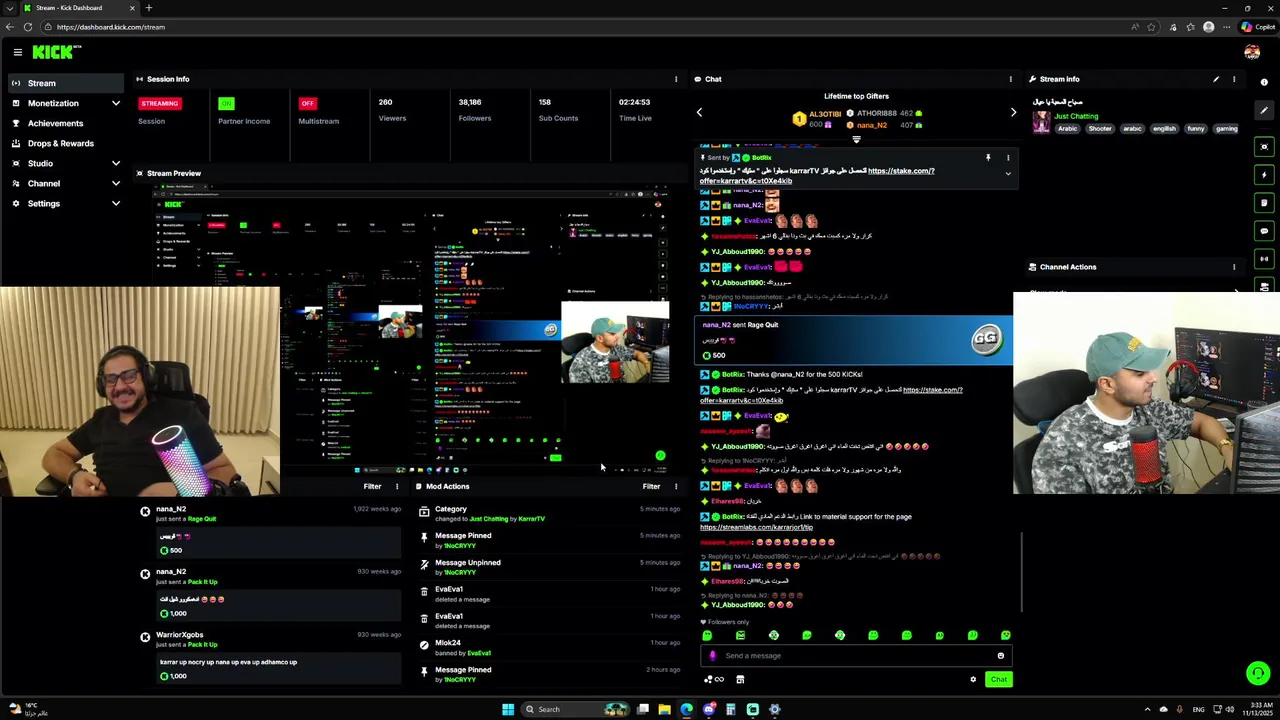Click the Just Chatting category thumbnail
Viewport: 1280px width, 720px height.
click(1042, 121)
